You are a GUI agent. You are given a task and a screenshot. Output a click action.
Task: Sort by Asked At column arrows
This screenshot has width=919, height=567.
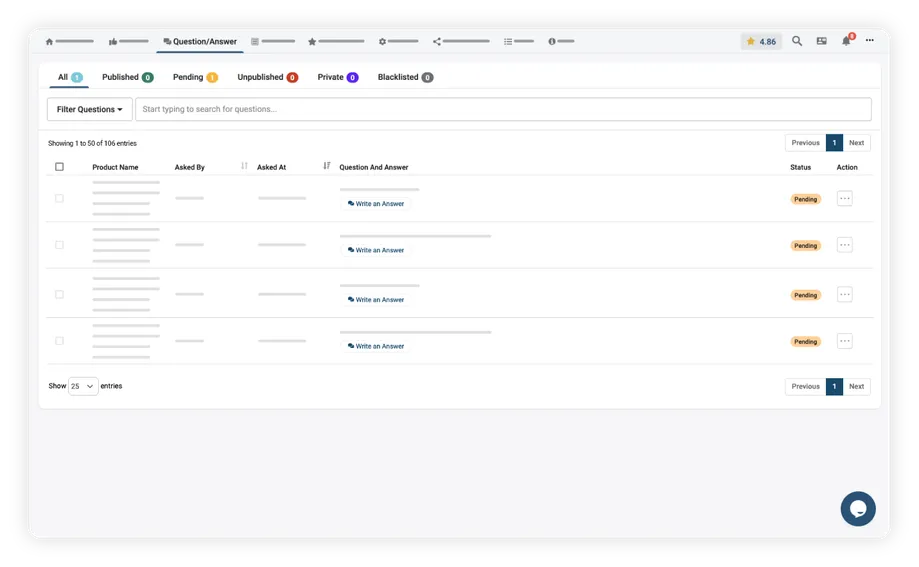pyautogui.click(x=327, y=166)
